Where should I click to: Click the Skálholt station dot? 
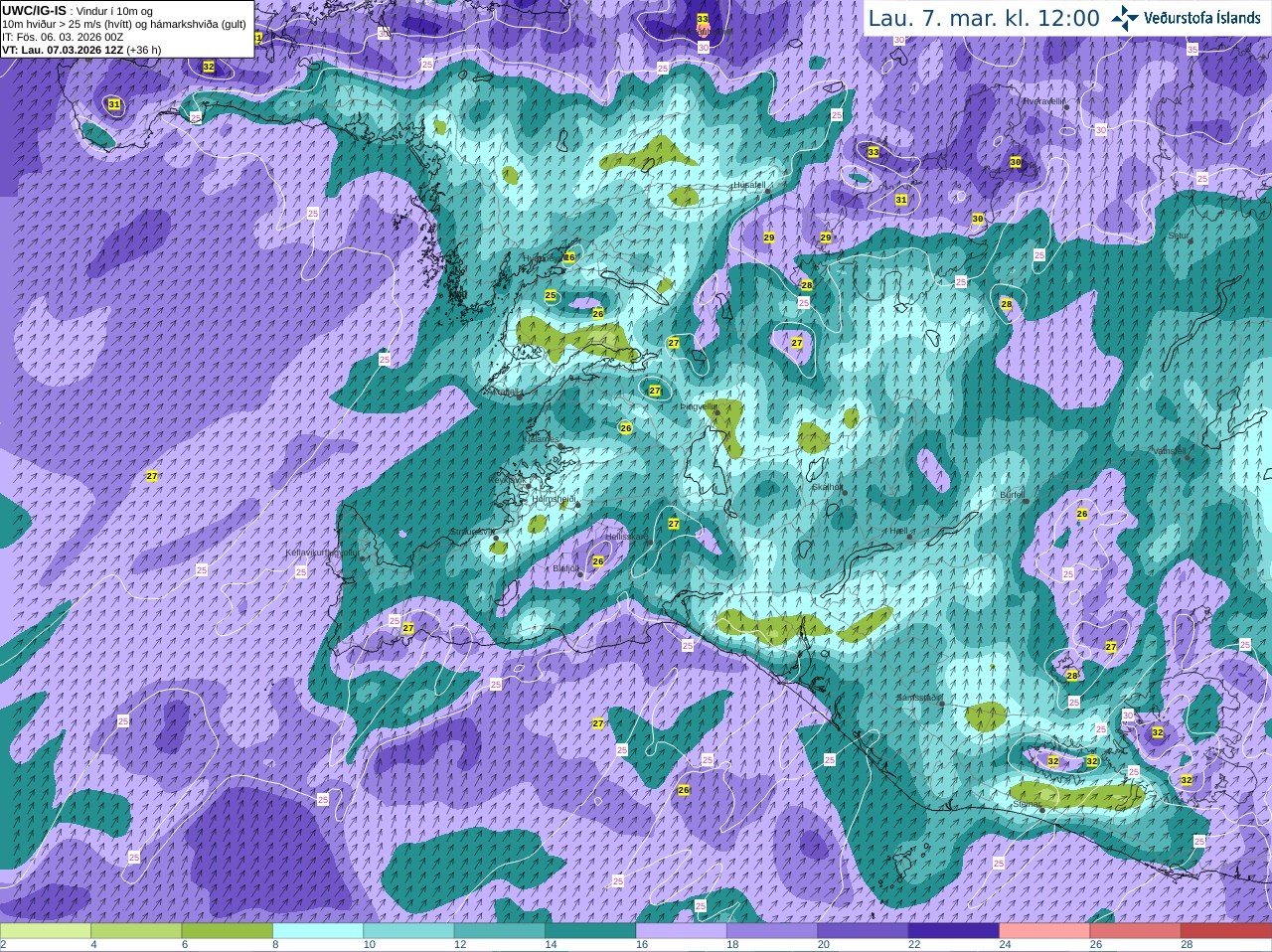click(845, 492)
